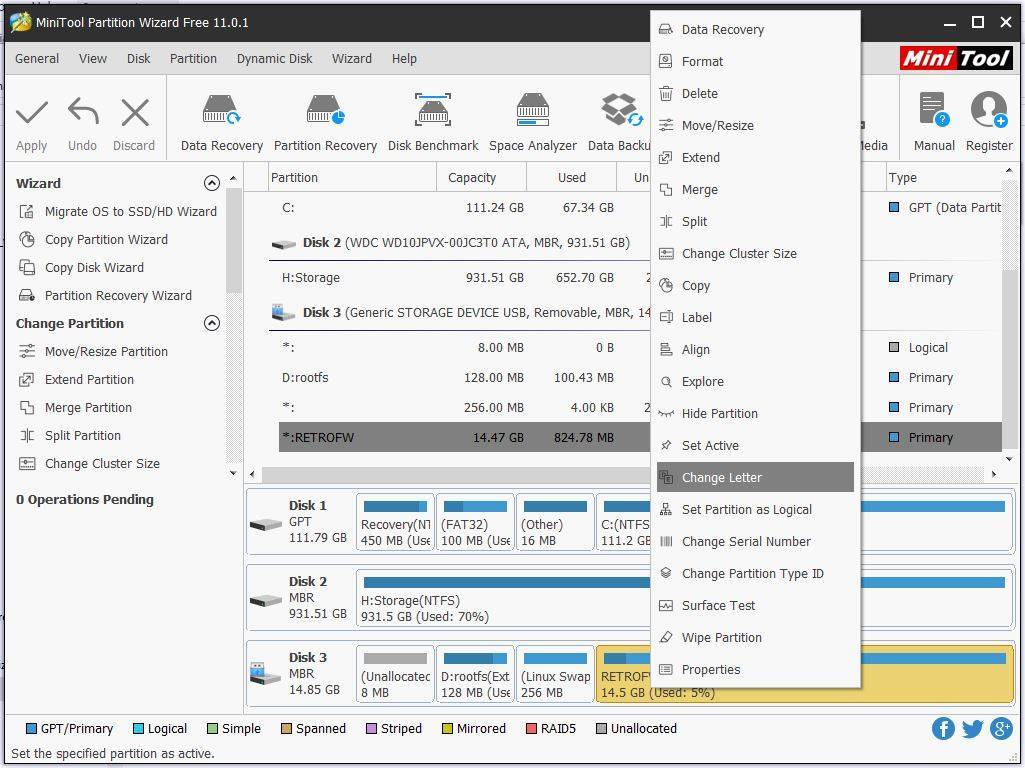
Task: Select the D:rootfs partition row
Action: click(464, 377)
